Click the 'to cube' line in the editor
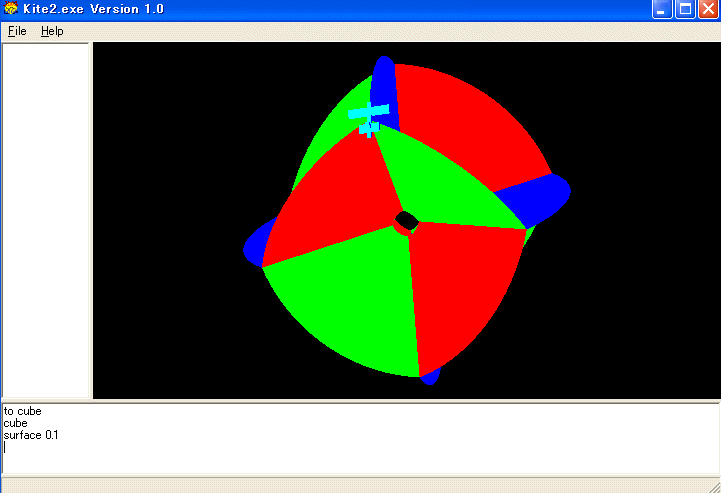The image size is (721, 493). (x=23, y=411)
